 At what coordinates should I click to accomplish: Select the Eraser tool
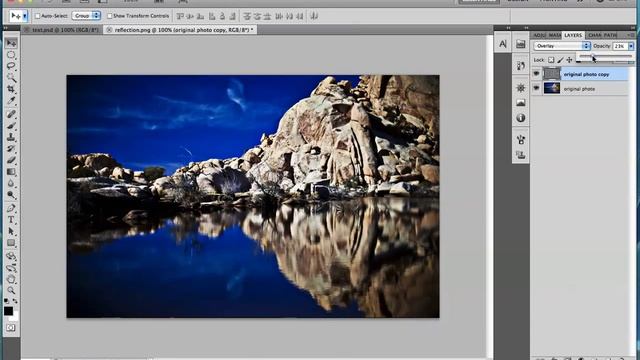tap(11, 160)
